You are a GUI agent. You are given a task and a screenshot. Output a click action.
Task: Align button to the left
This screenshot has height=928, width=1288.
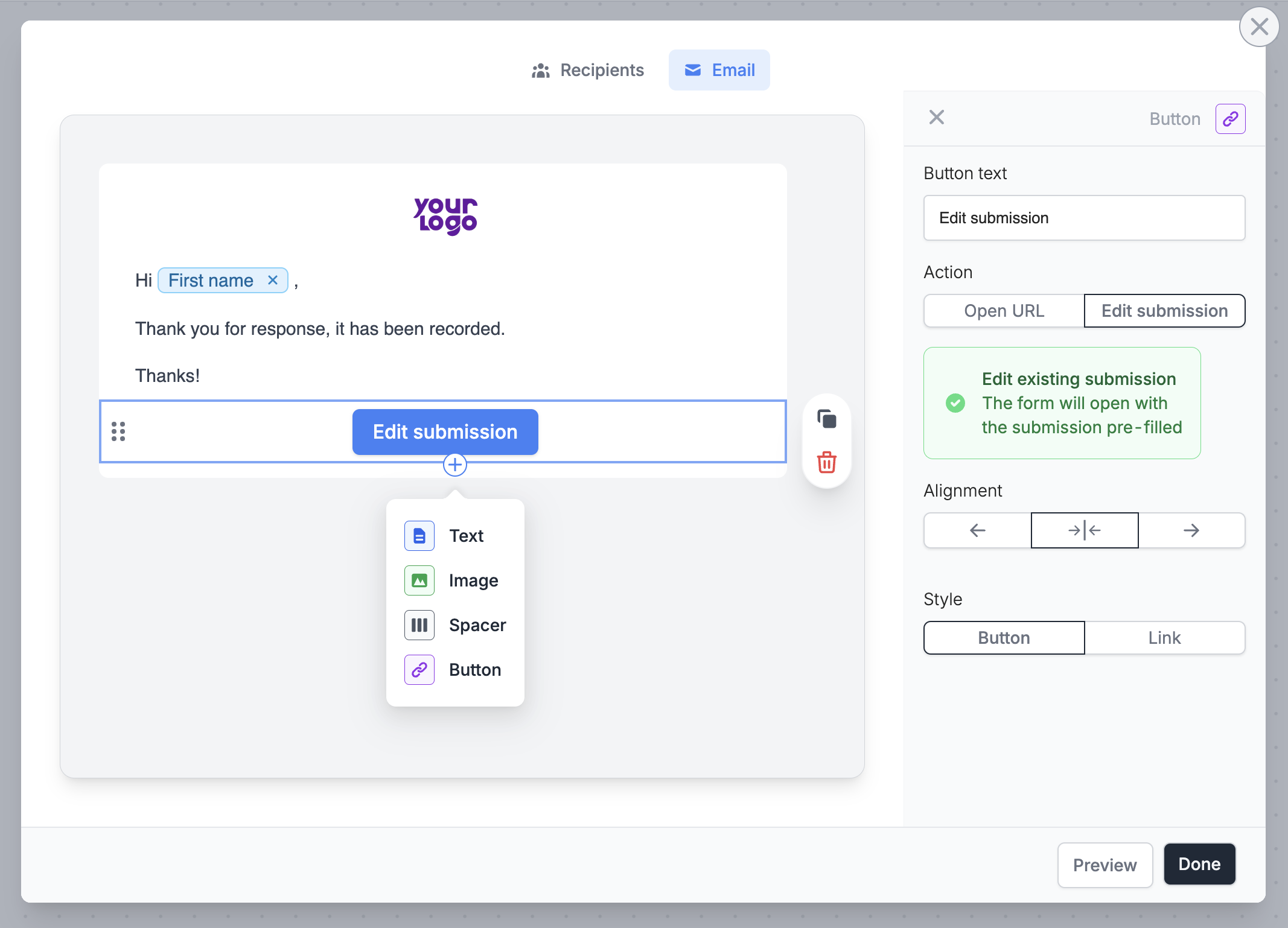pos(977,530)
